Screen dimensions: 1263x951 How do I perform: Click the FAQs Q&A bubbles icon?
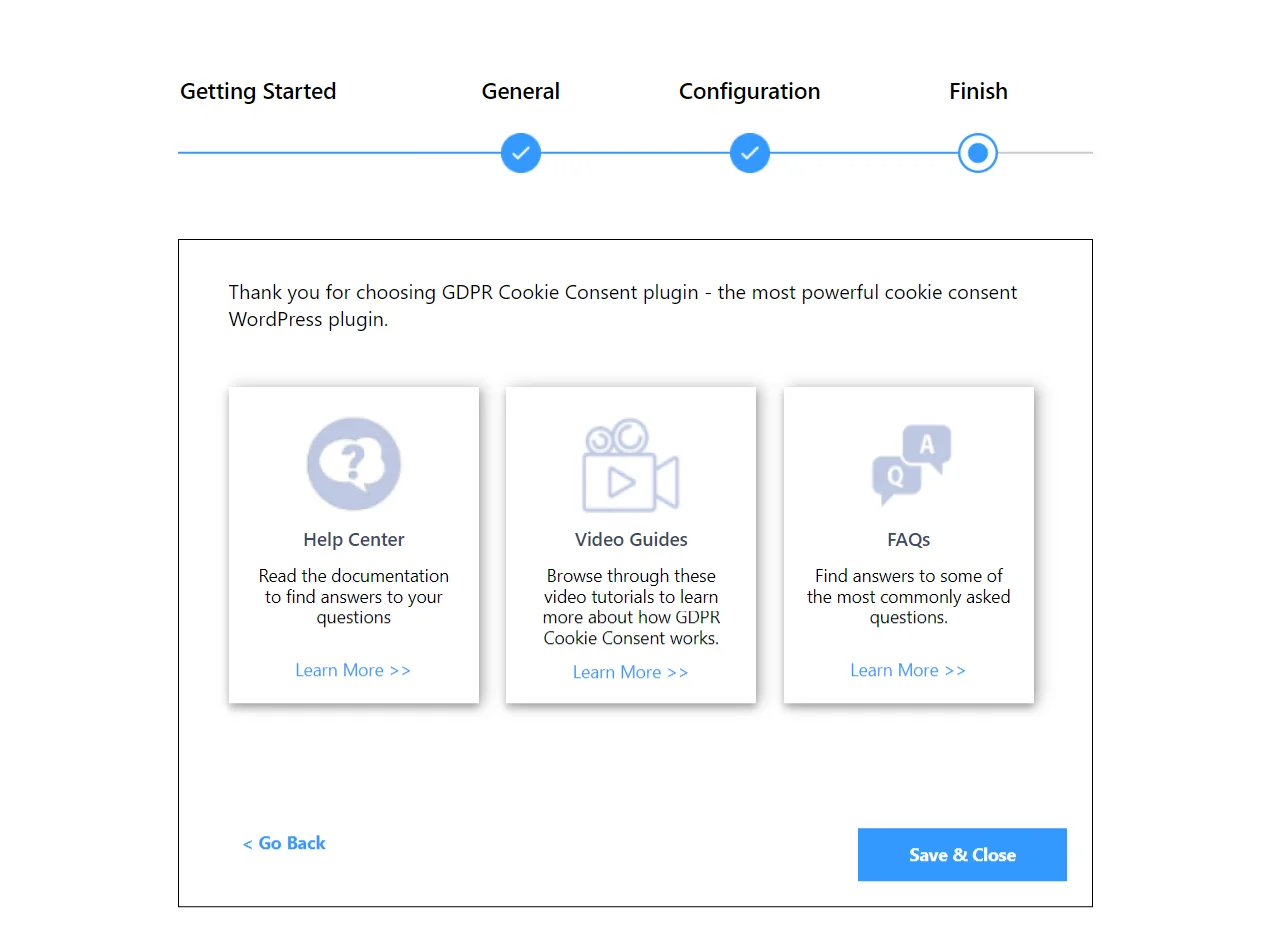point(911,465)
